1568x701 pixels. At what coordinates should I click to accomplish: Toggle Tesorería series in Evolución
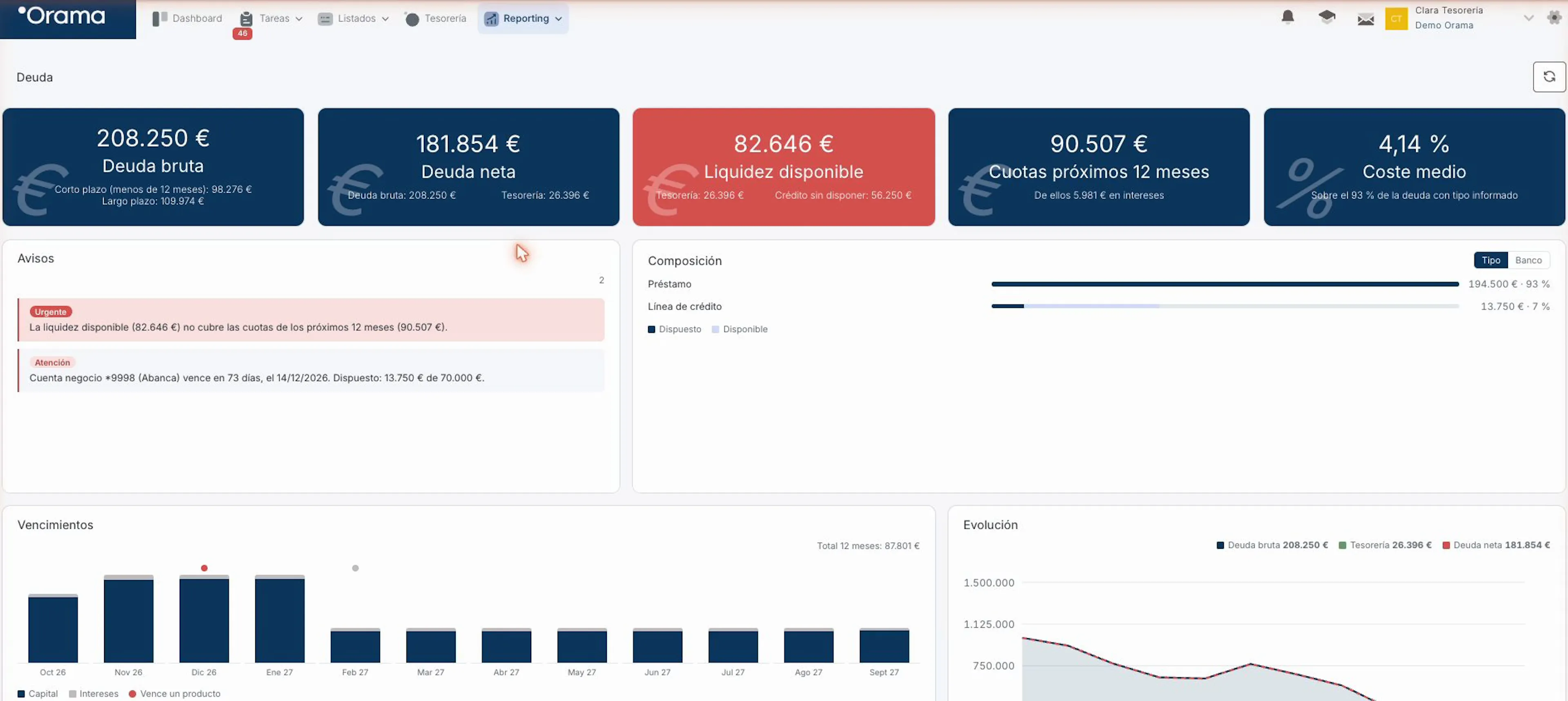click(1385, 545)
